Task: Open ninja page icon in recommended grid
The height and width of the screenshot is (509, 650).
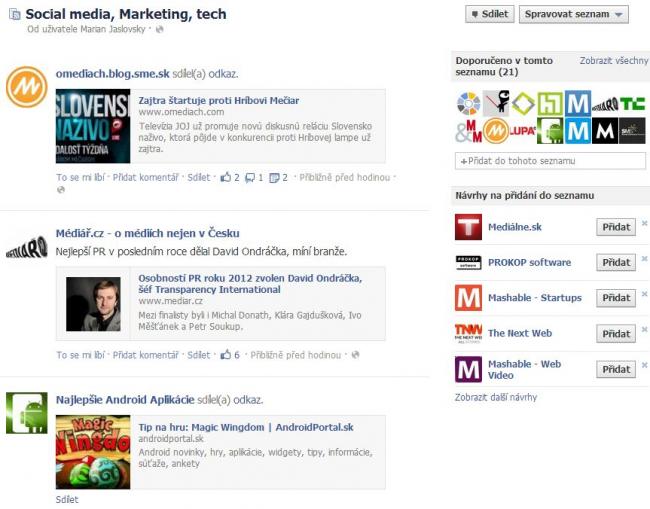Action: tap(496, 103)
